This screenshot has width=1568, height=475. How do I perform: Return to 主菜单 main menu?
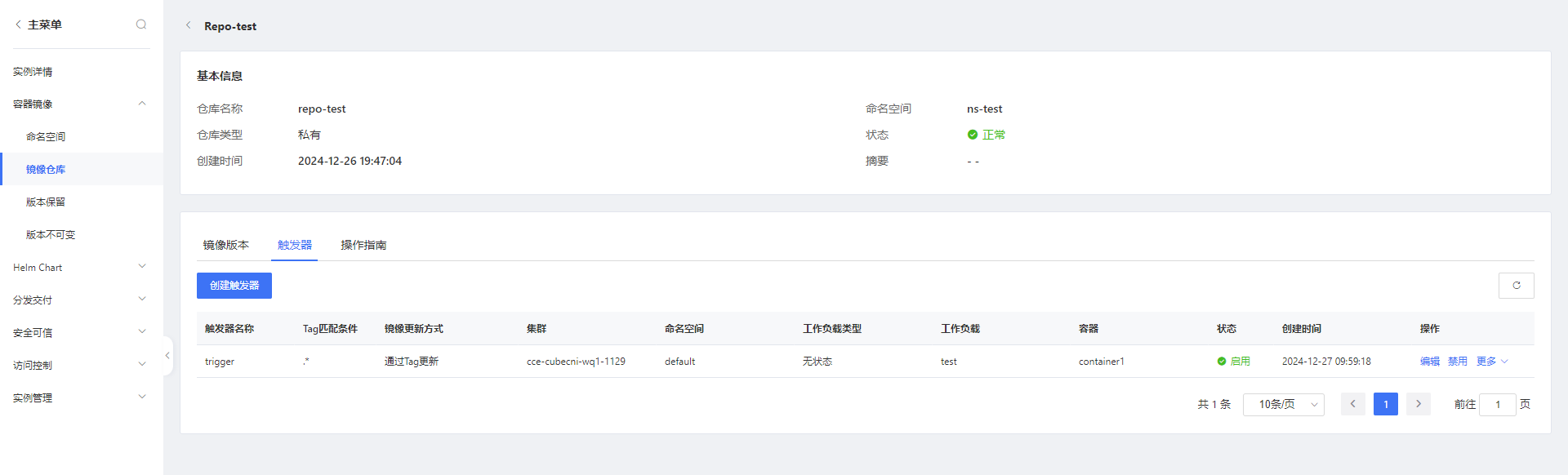pyautogui.click(x=38, y=24)
